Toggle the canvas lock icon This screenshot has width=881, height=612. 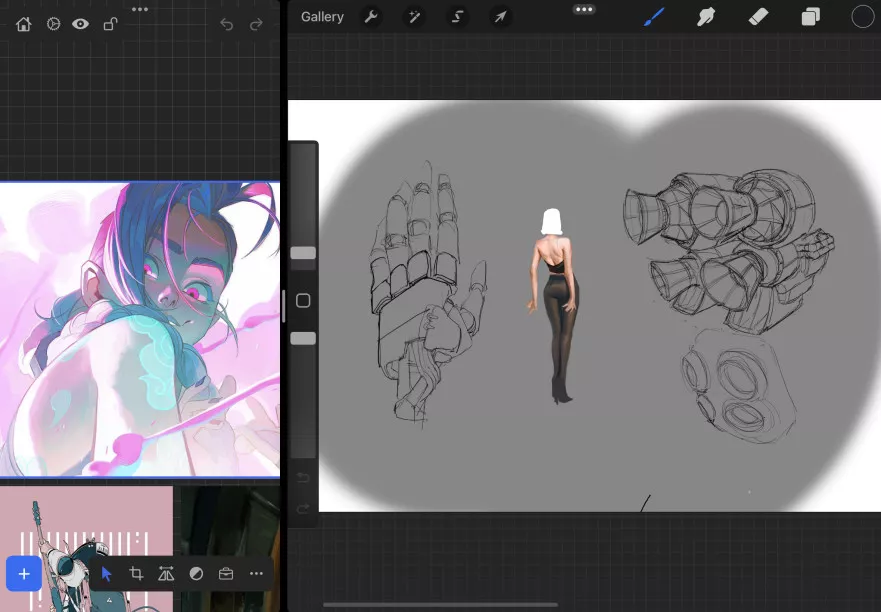[111, 24]
